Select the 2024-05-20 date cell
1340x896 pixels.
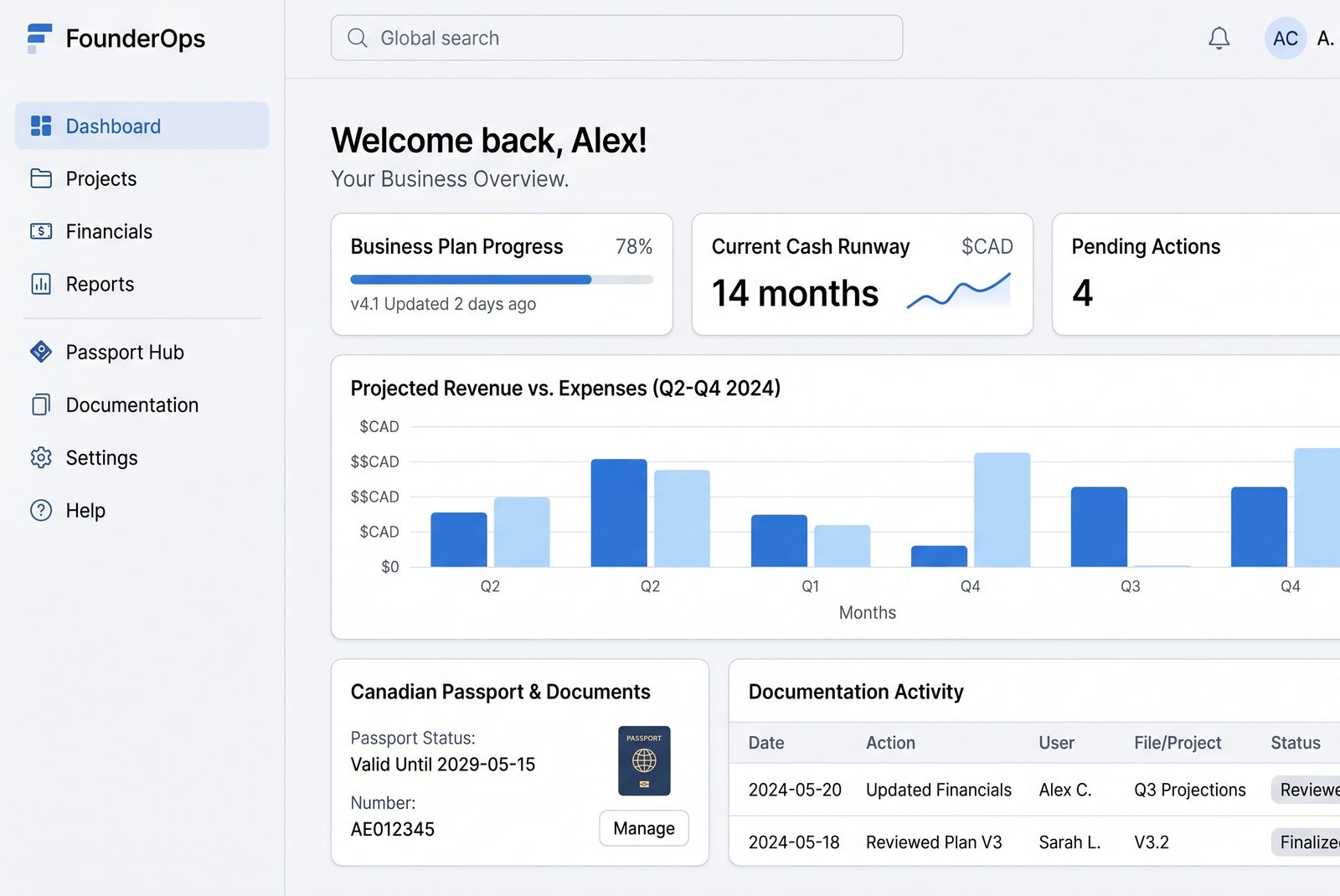coord(795,790)
